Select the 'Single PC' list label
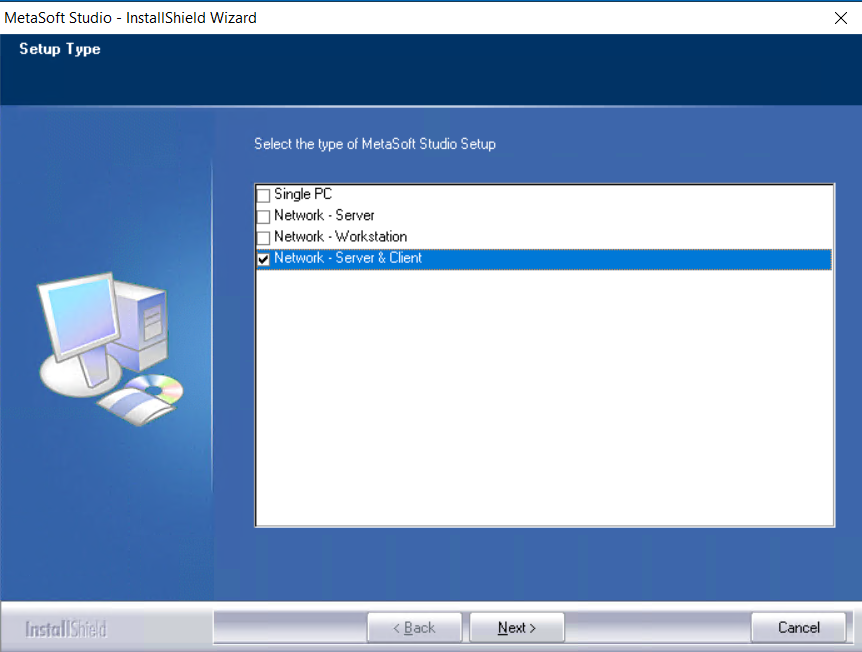Viewport: 862px width, 652px height. tap(303, 194)
